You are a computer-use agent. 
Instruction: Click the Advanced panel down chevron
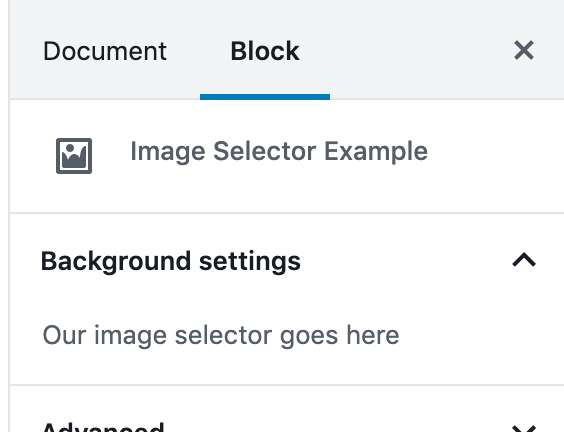[x=524, y=428]
